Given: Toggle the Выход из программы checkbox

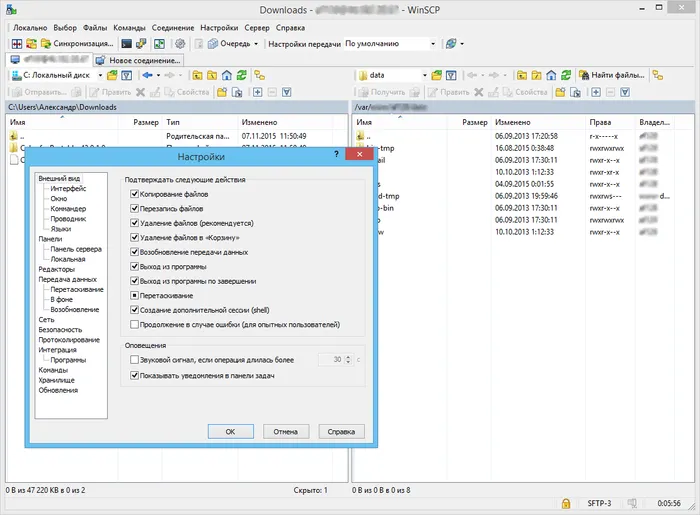Looking at the screenshot, I should coord(134,266).
